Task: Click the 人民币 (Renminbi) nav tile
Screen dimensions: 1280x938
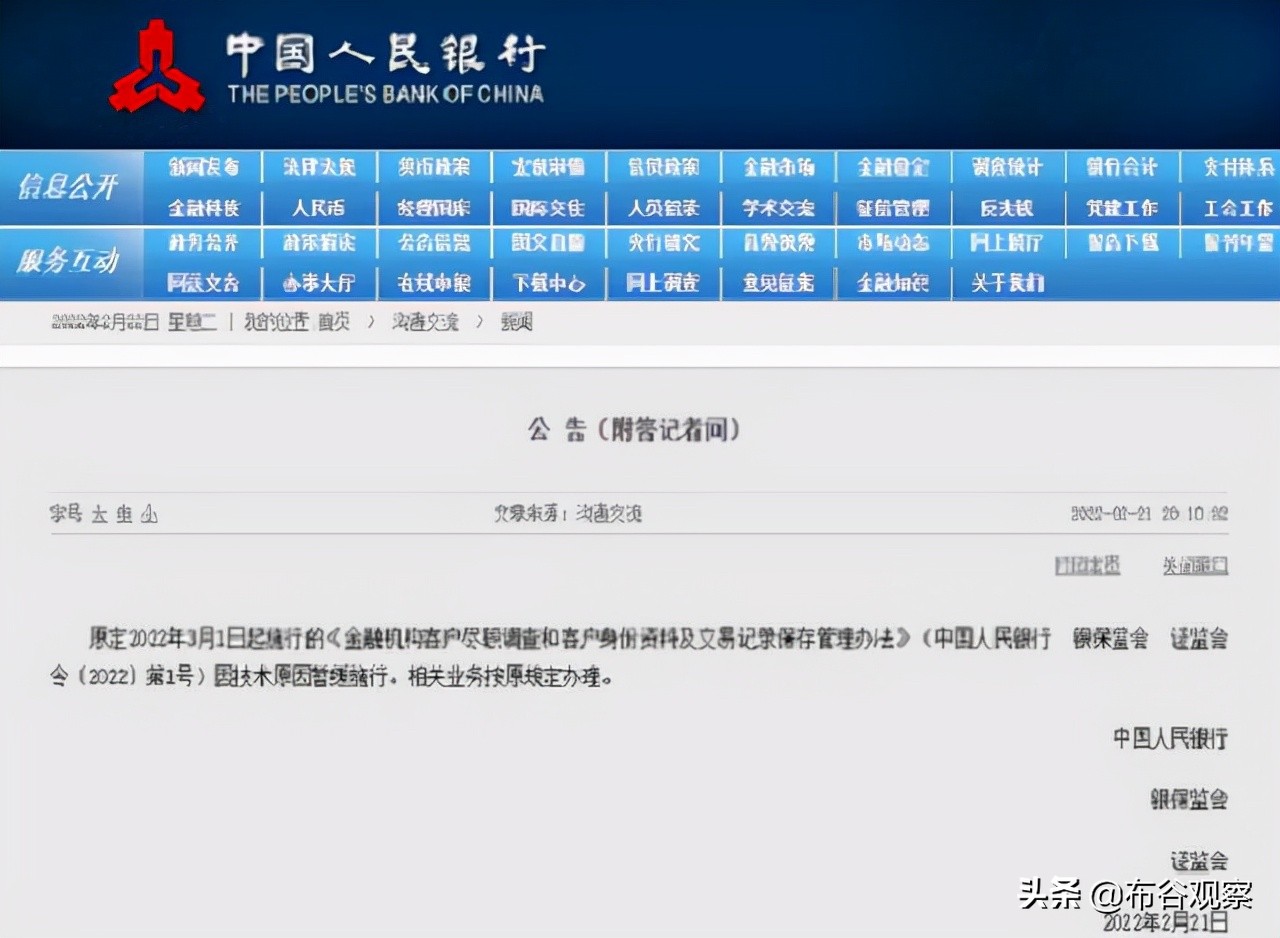Action: 318,208
